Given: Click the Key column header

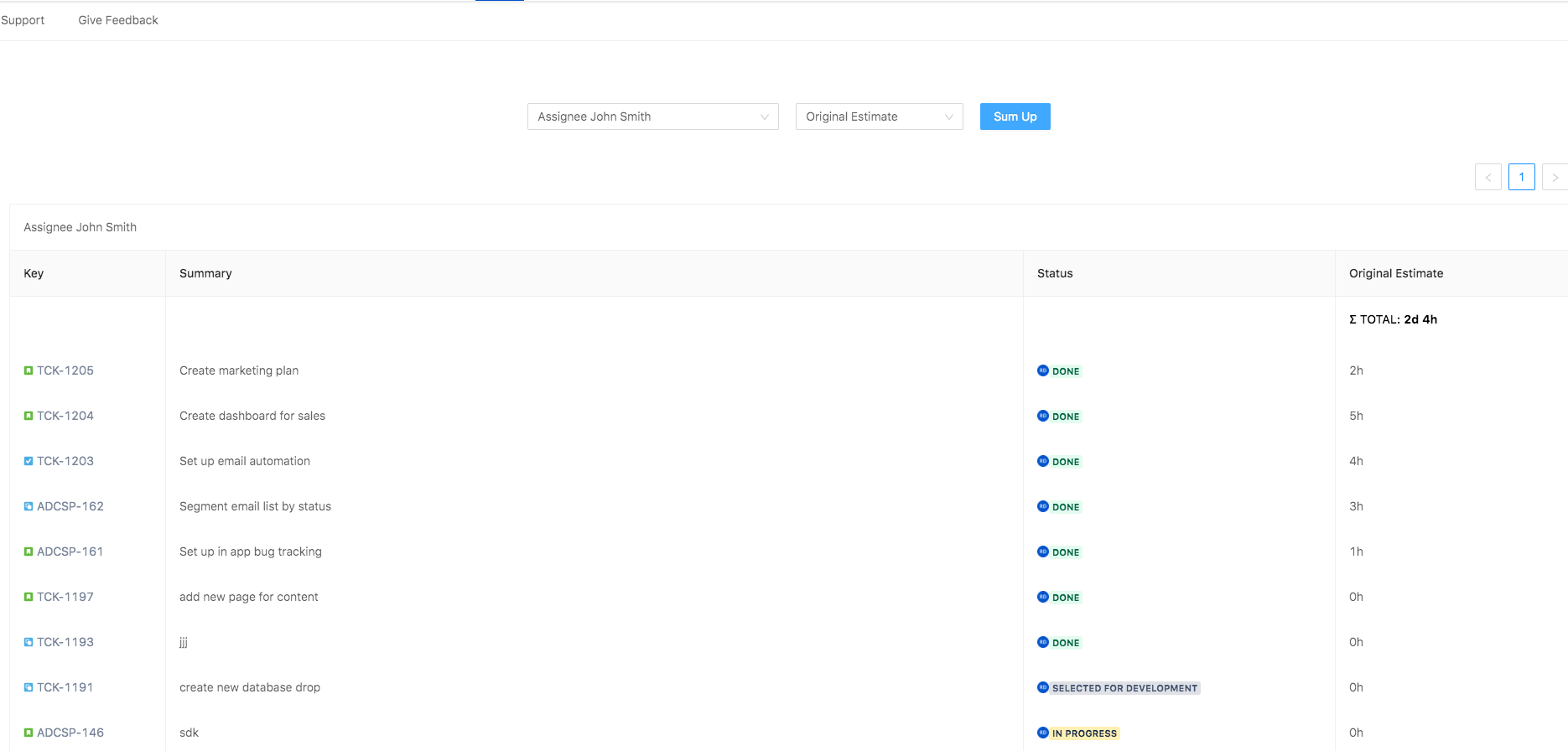Looking at the screenshot, I should point(87,273).
